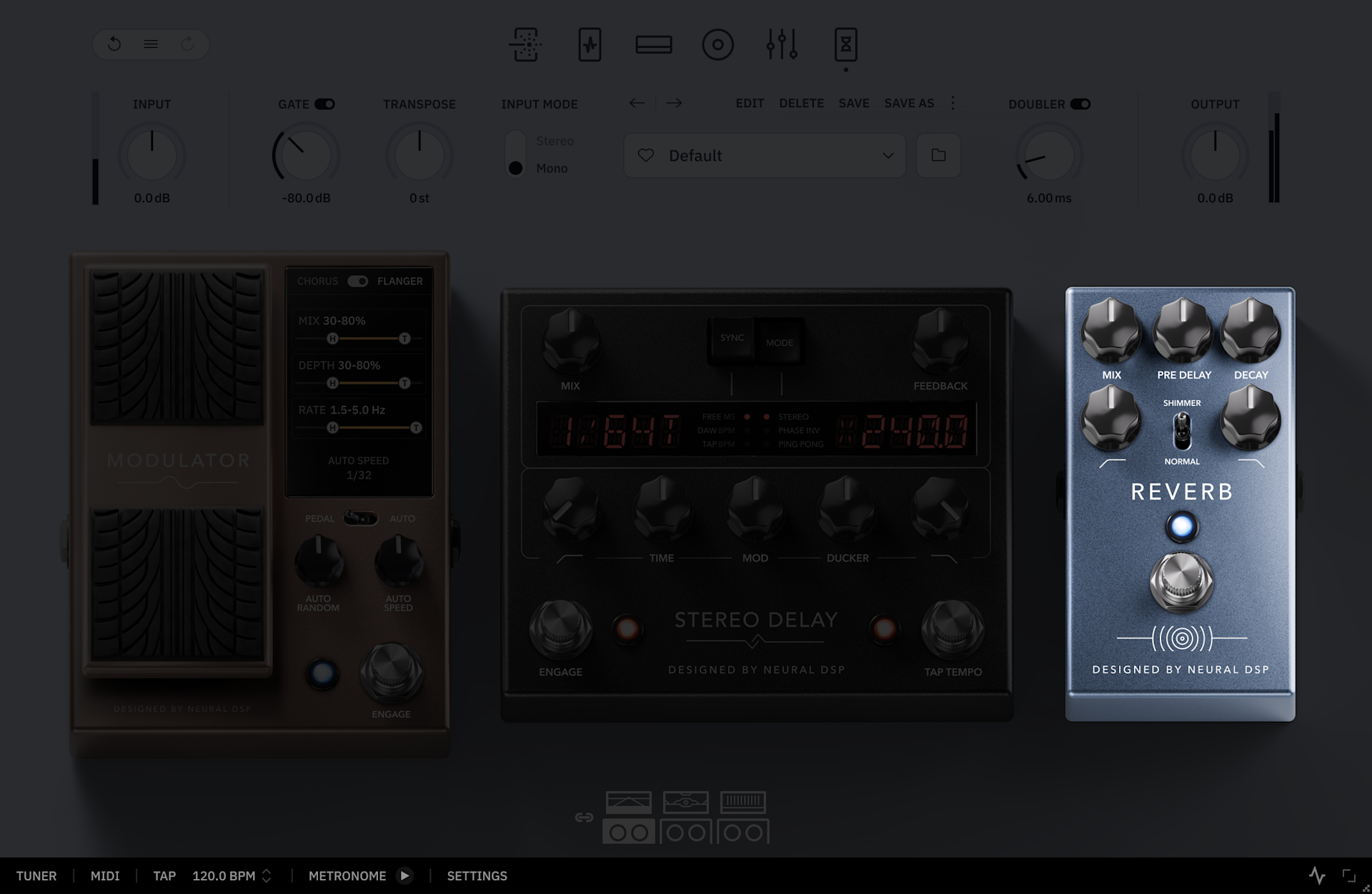The width and height of the screenshot is (1372, 894).
Task: Click the BPM stepper arrows next to 120.0 BPM
Action: [267, 875]
